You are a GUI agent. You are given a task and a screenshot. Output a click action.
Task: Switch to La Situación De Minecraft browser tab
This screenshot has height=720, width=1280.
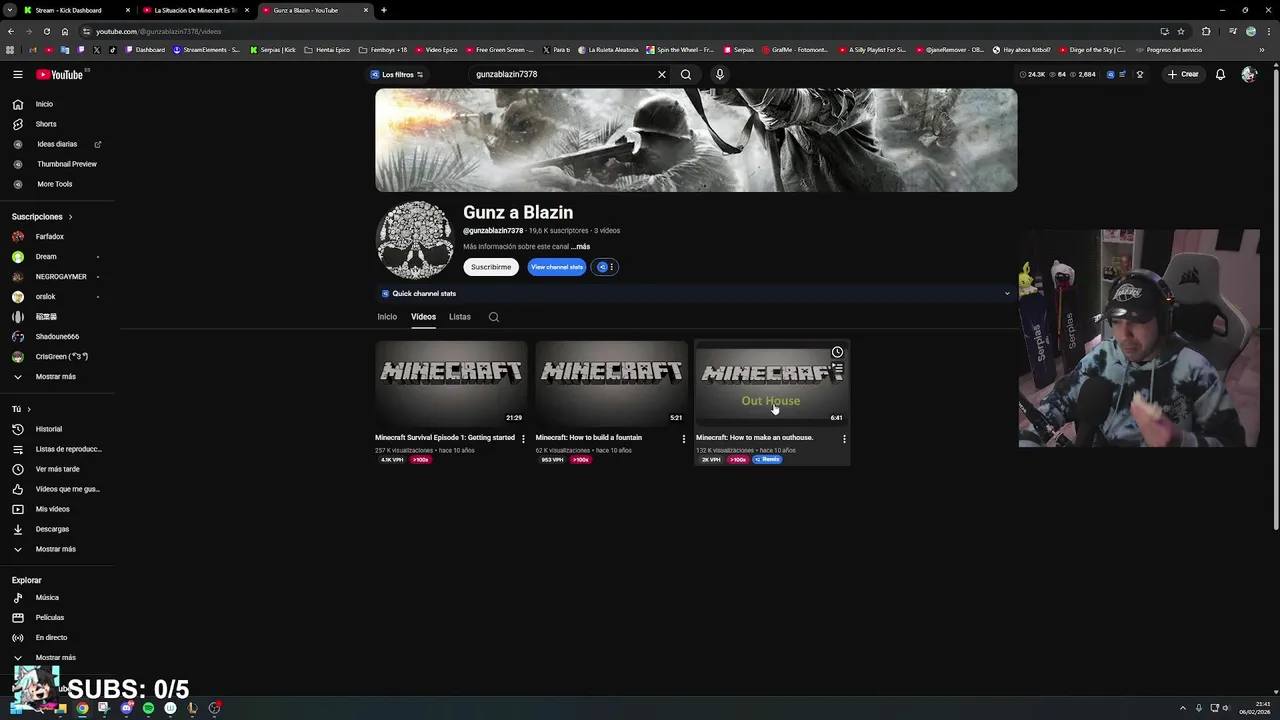click(195, 10)
